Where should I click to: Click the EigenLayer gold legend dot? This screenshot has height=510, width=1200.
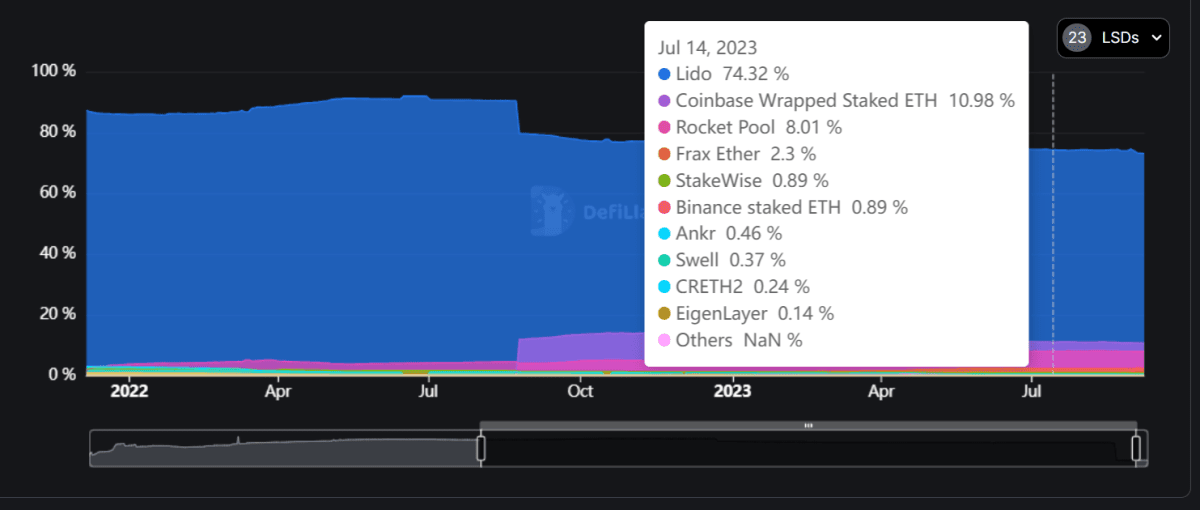(664, 313)
